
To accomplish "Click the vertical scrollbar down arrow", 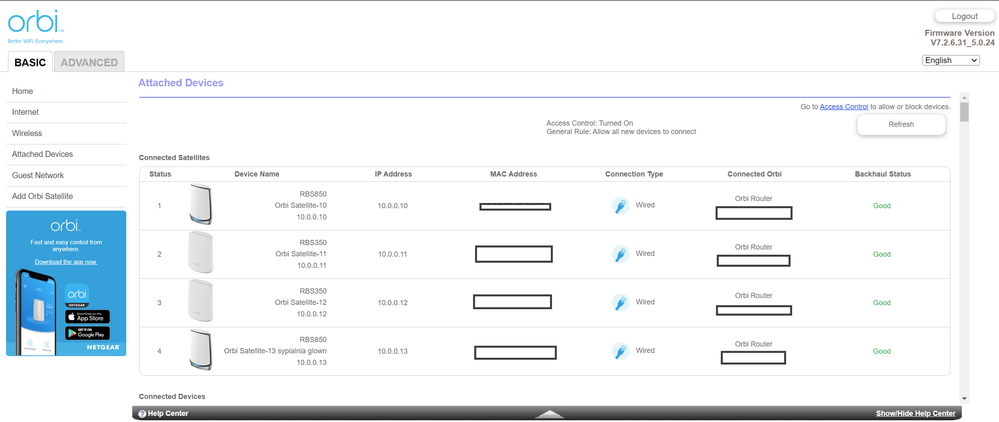I will tap(964, 398).
